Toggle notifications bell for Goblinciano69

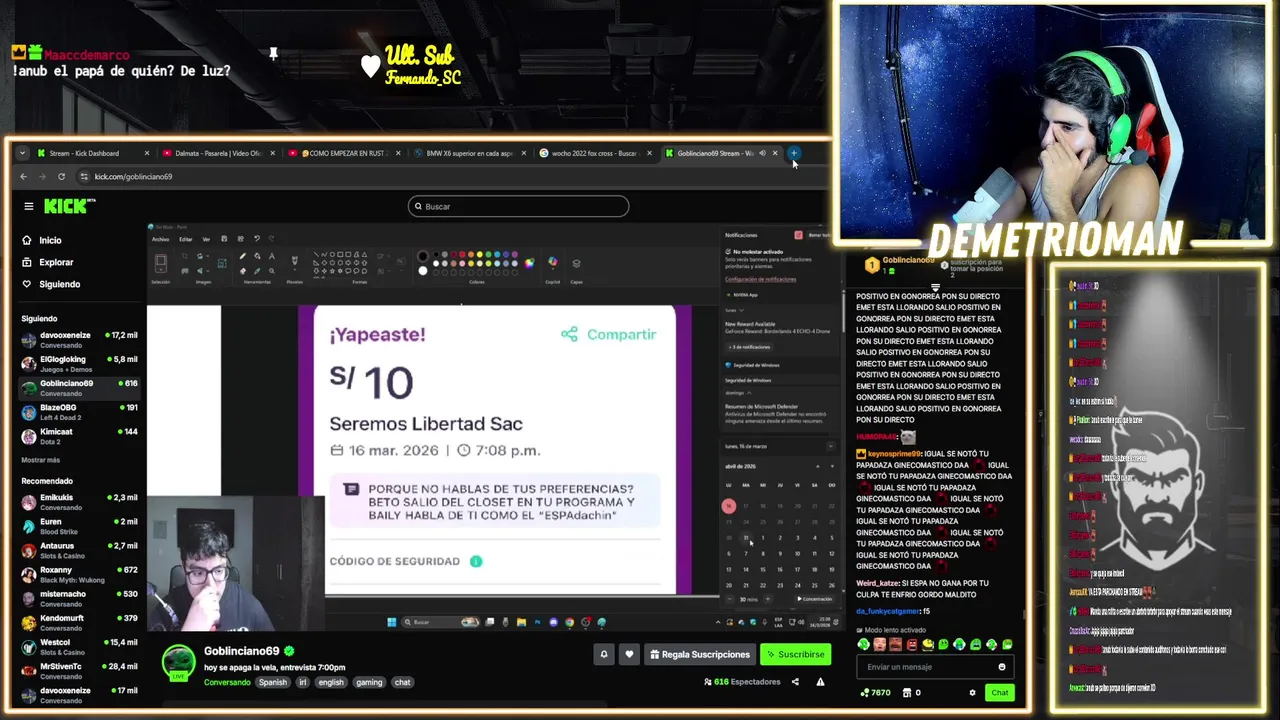pos(603,654)
